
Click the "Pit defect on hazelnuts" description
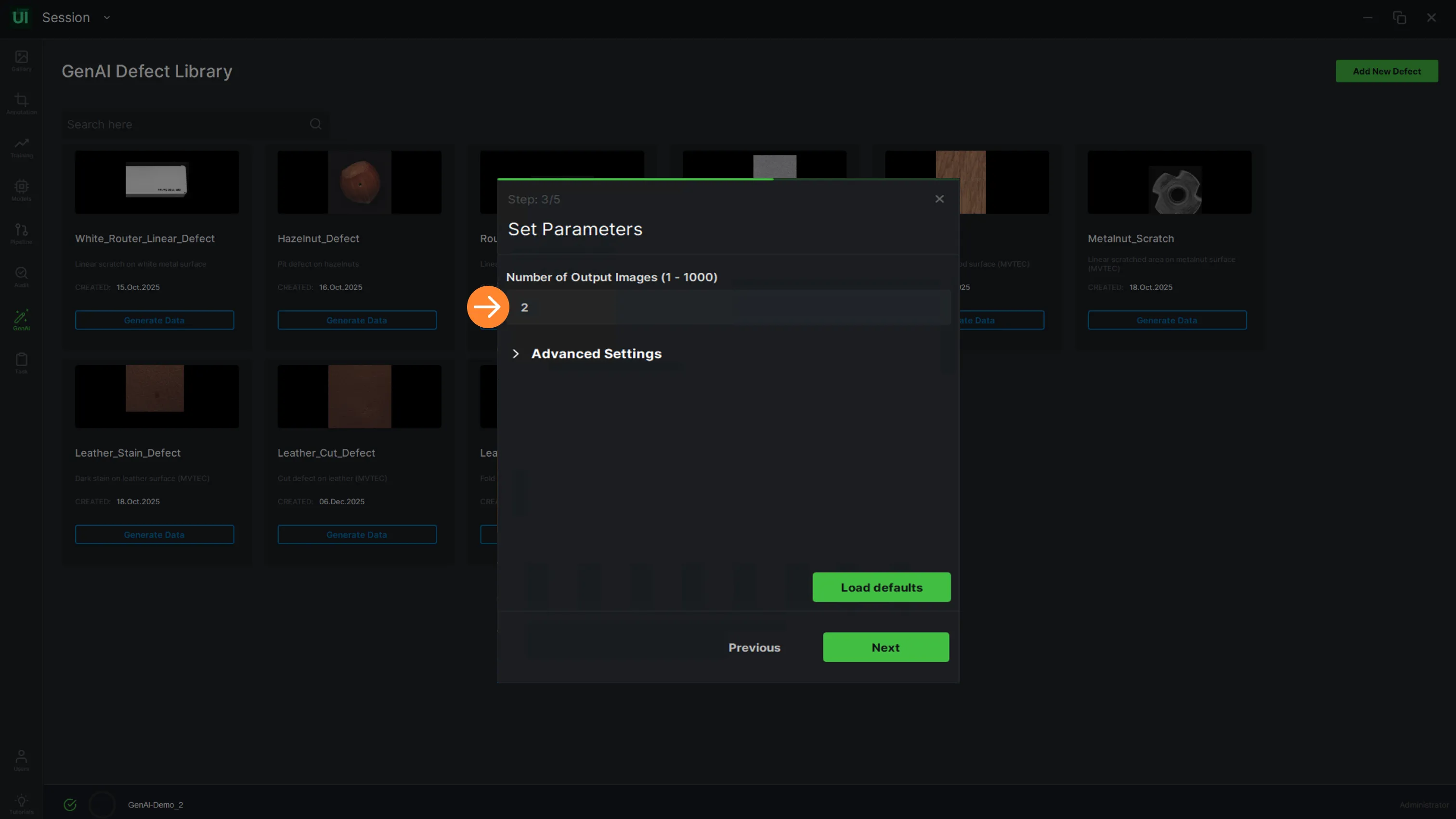point(318,264)
